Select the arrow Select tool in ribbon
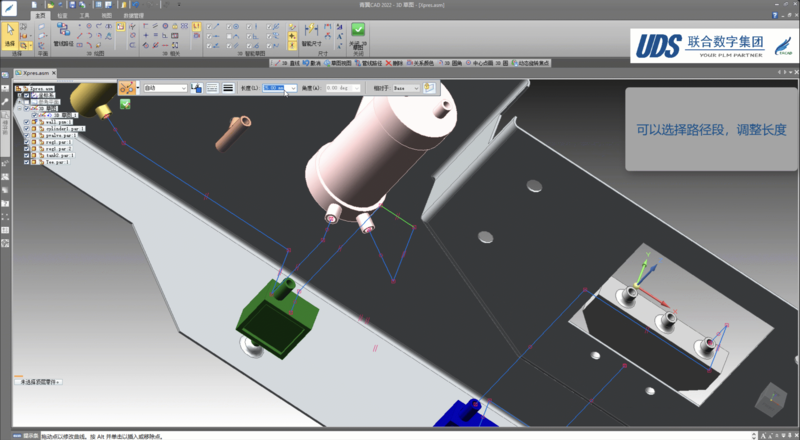The height and width of the screenshot is (440, 800). (x=11, y=34)
